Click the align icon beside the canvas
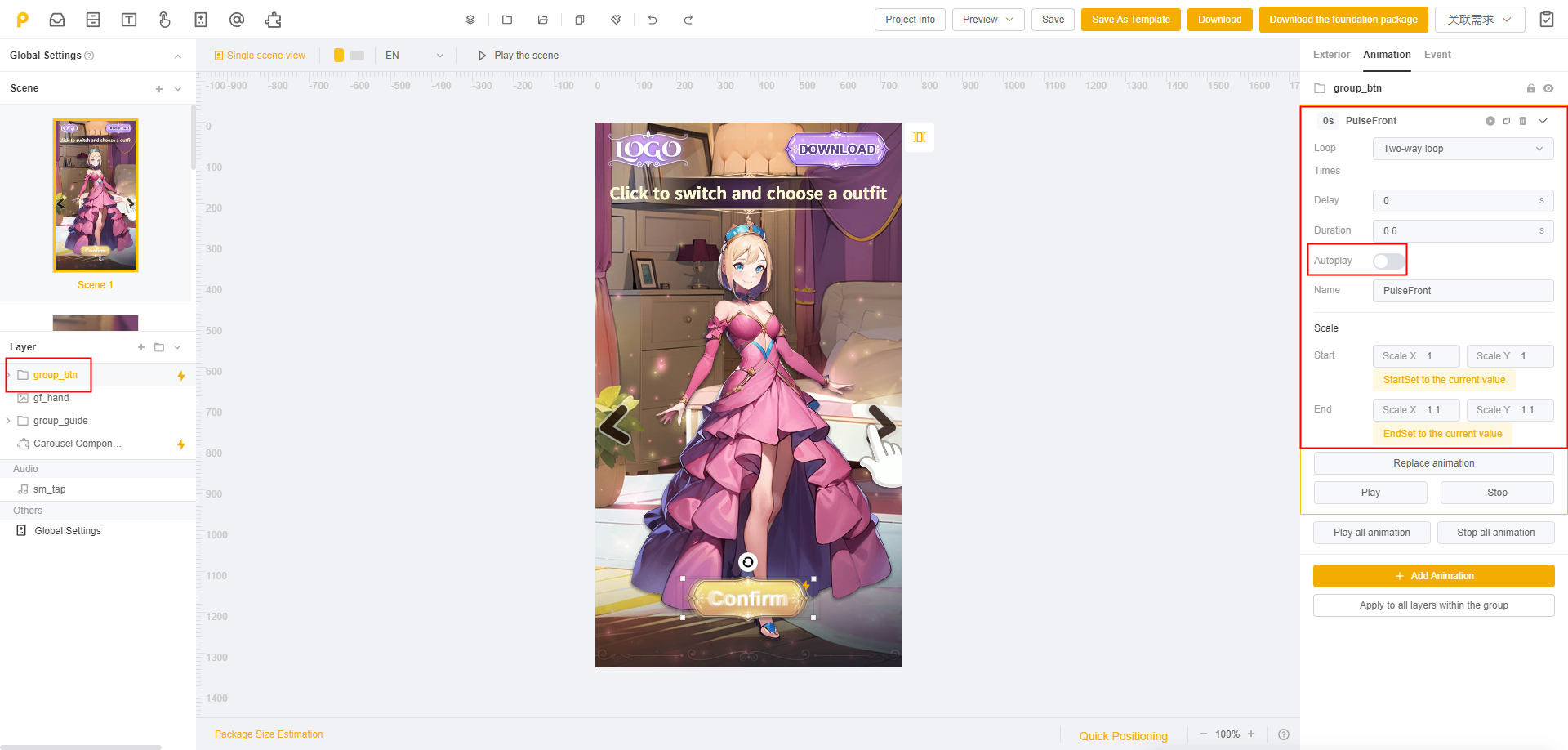This screenshot has width=1568, height=750. coord(920,137)
